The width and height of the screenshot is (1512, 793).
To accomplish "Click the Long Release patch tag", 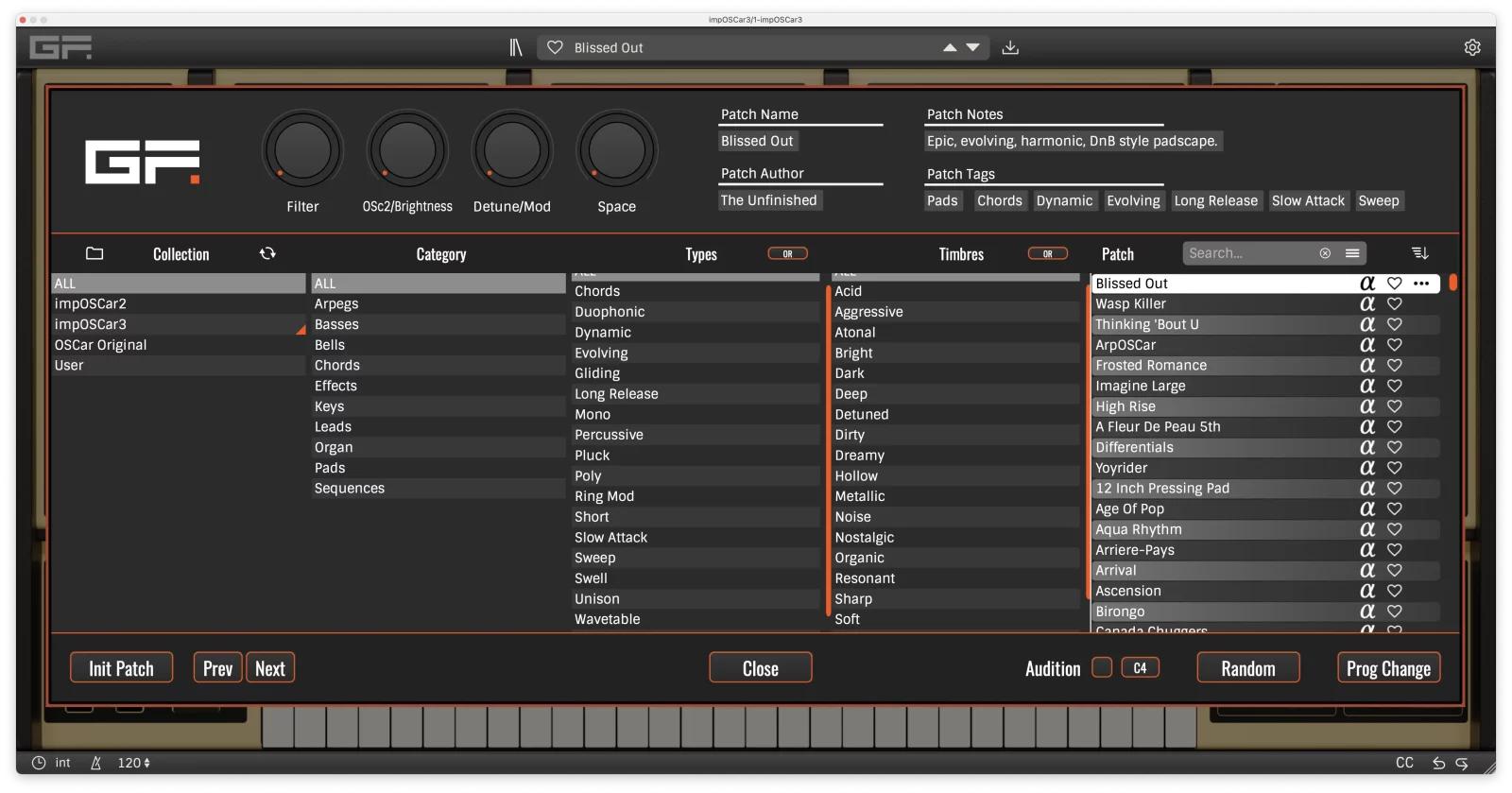I will coord(1215,200).
